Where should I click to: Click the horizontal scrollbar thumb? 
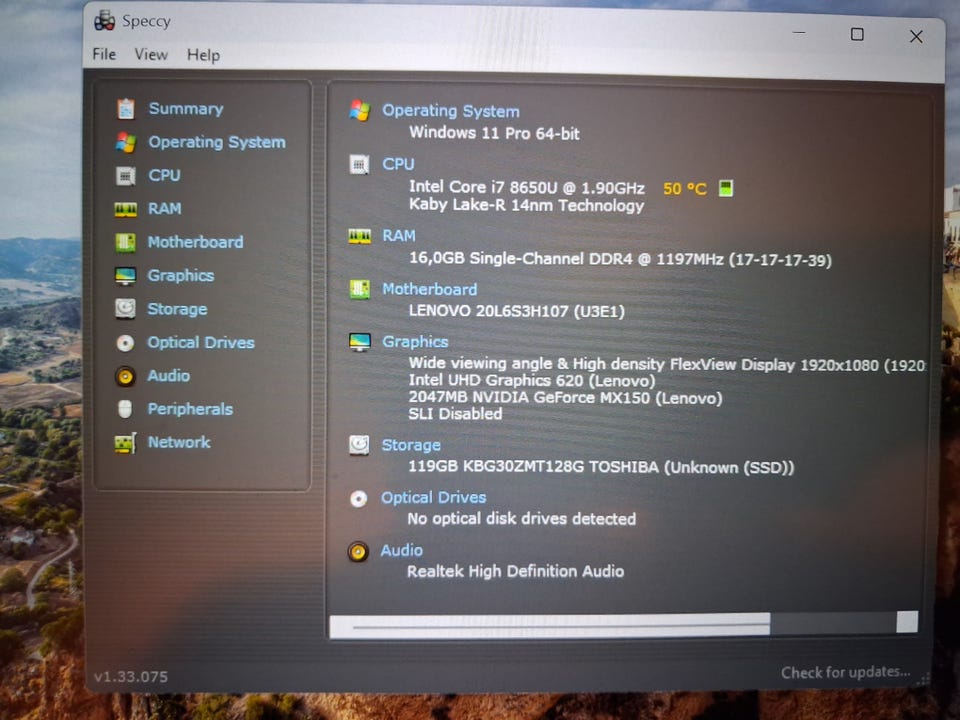pyautogui.click(x=550, y=626)
